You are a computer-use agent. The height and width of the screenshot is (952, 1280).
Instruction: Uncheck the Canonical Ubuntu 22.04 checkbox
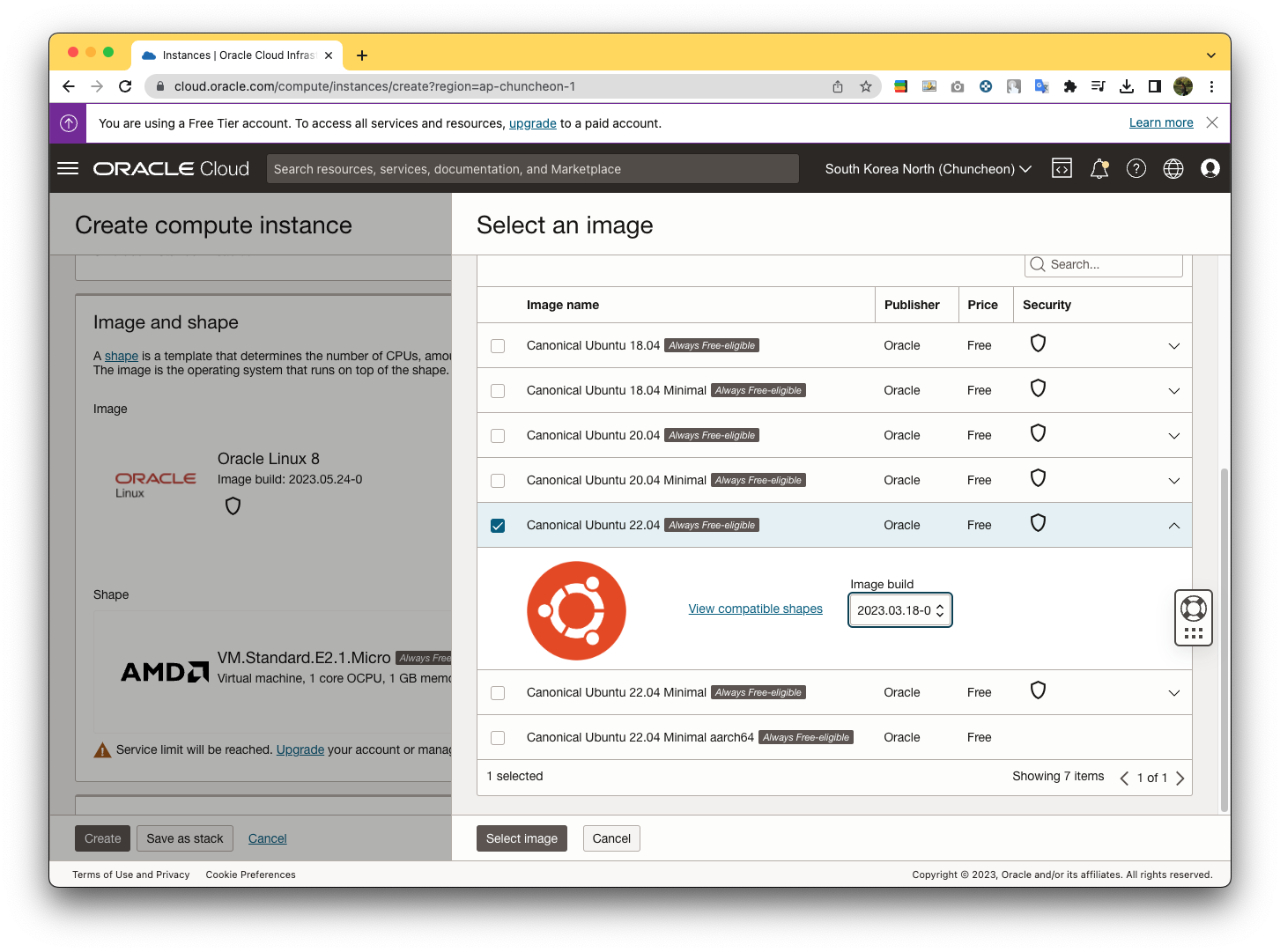point(498,526)
